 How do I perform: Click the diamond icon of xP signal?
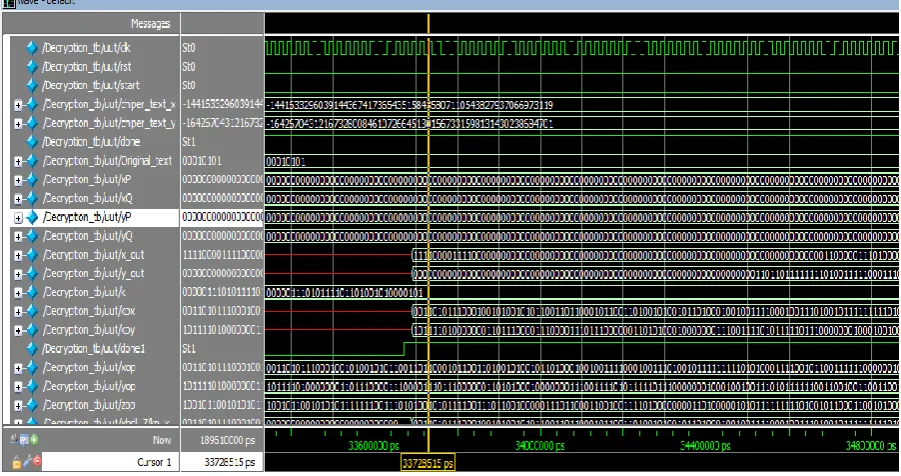coord(32,180)
